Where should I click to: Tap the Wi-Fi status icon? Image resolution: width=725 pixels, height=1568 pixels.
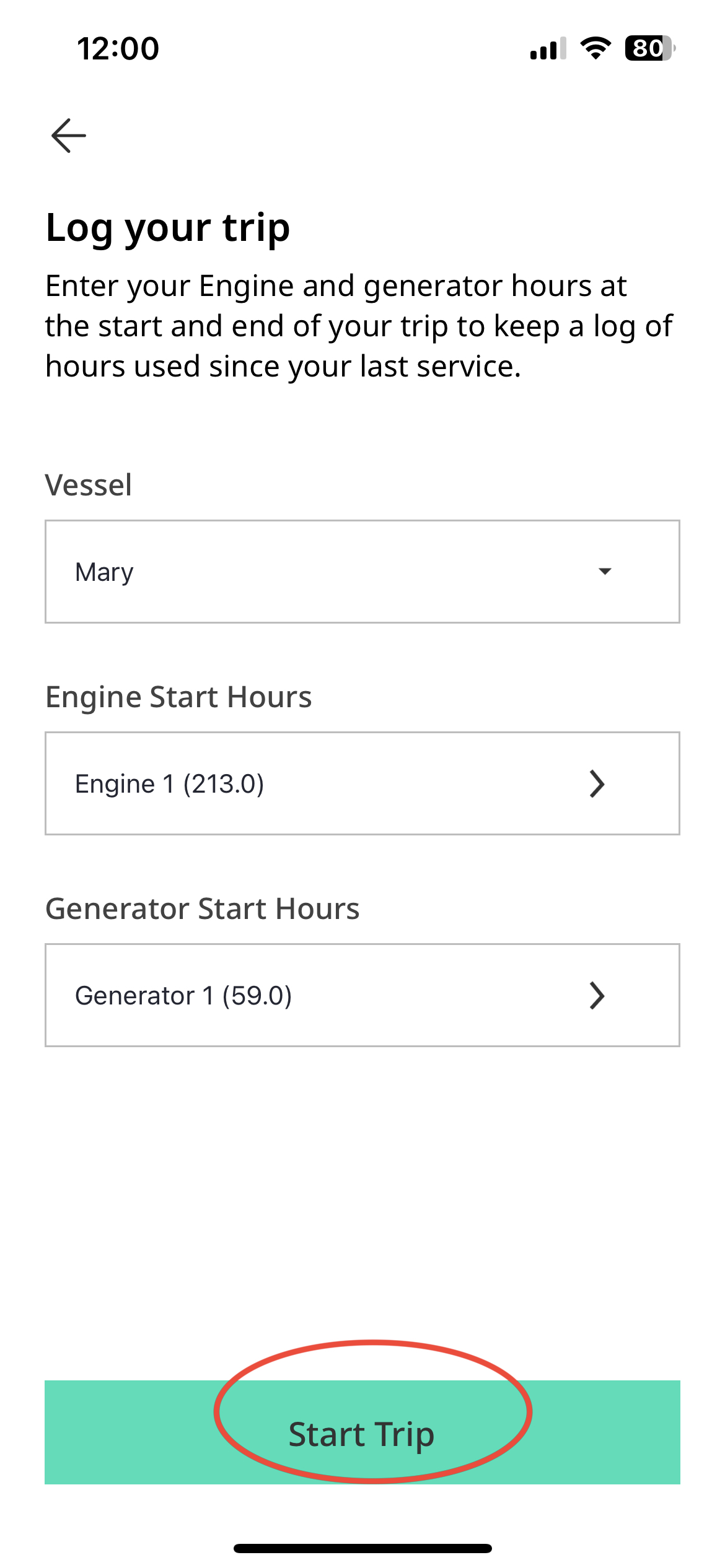(595, 48)
